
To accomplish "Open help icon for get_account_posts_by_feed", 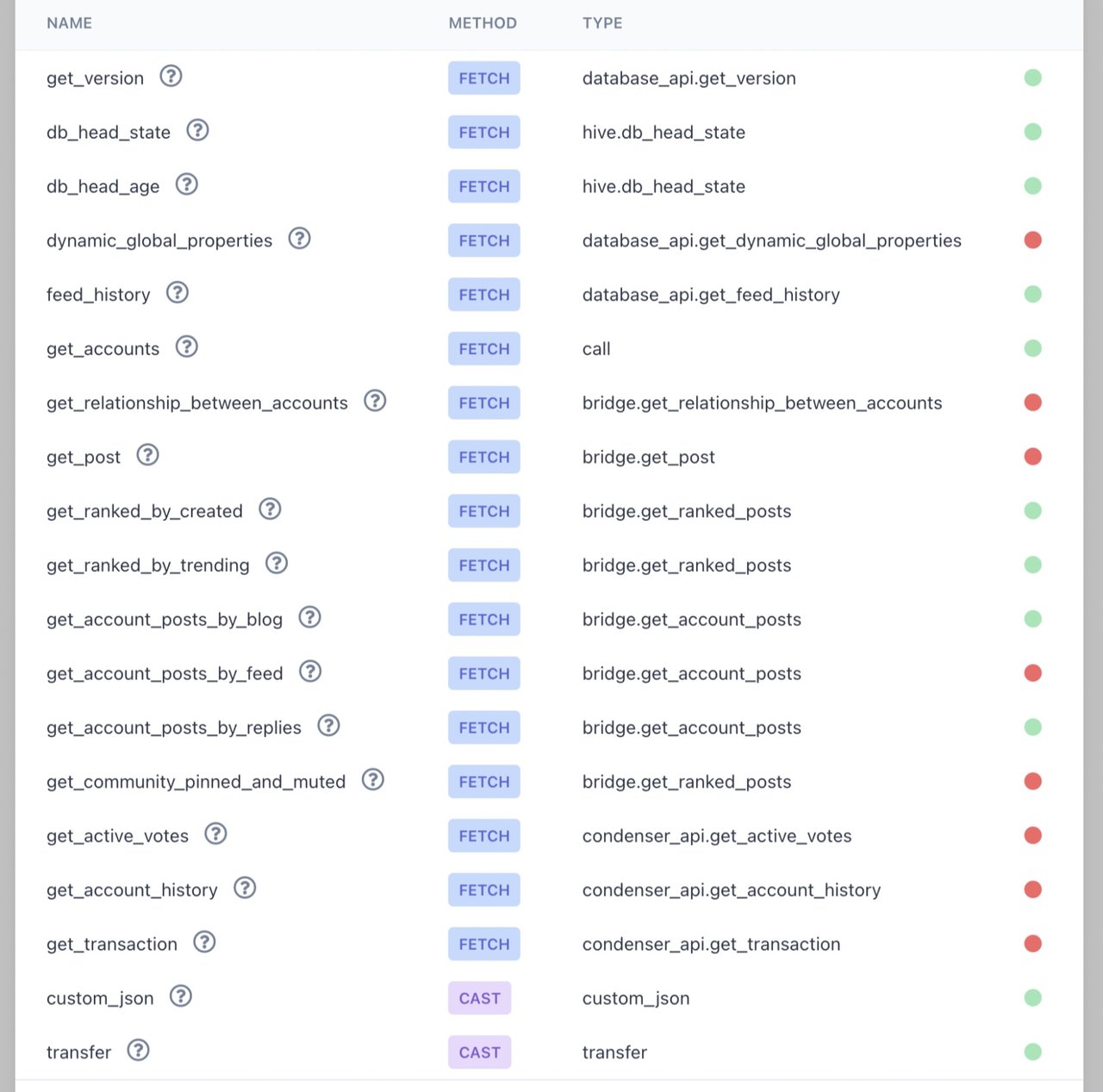I will [x=310, y=671].
